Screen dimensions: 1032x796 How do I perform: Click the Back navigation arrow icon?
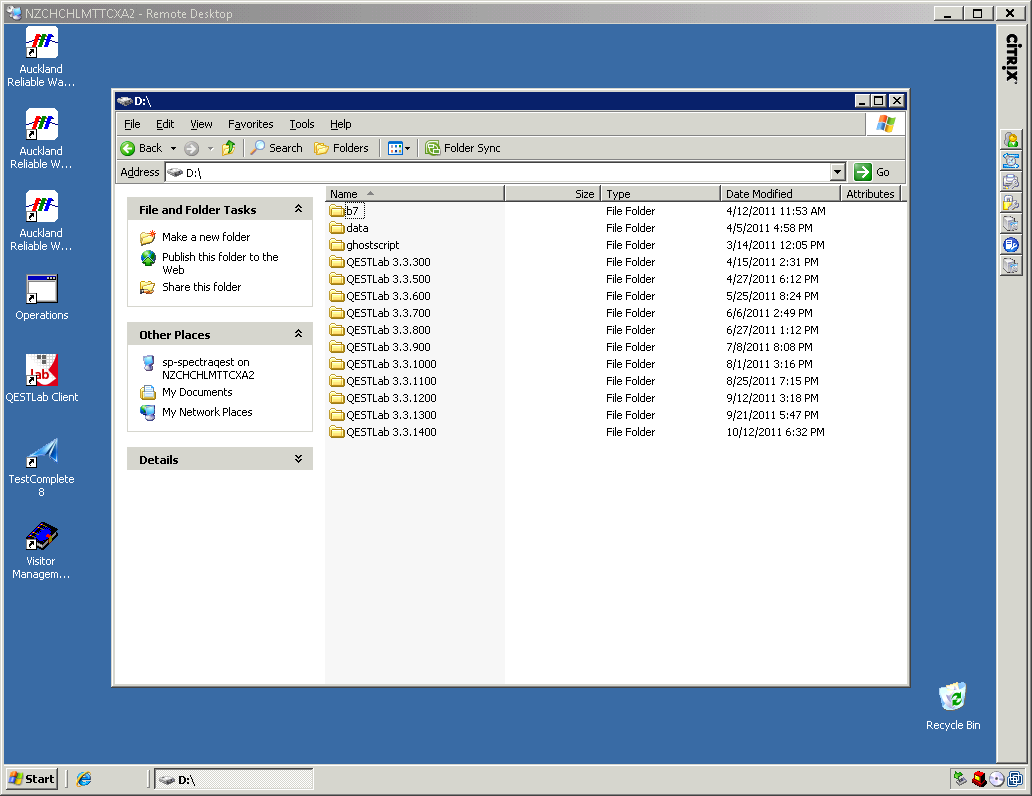coord(129,148)
